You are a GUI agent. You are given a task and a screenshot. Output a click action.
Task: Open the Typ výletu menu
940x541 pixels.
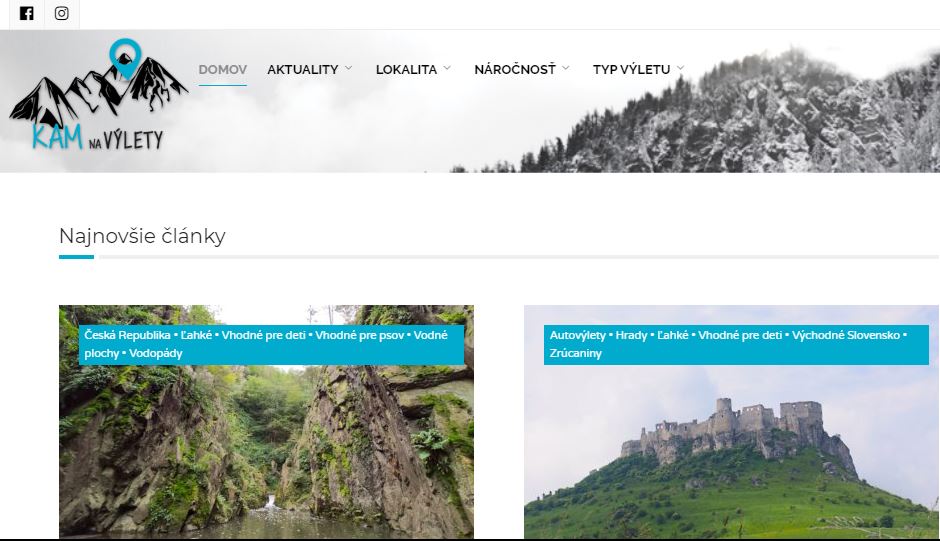coord(631,70)
